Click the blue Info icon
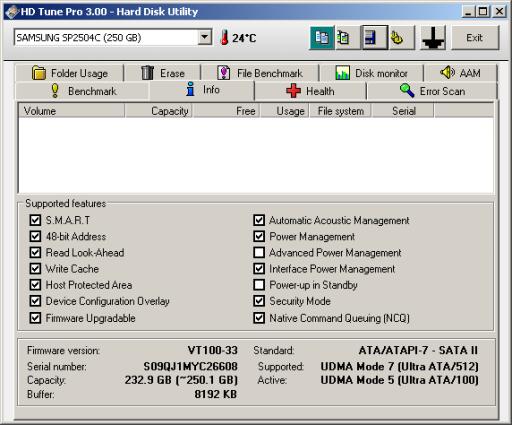Screen dimensions: 512x425 [x=190, y=89]
